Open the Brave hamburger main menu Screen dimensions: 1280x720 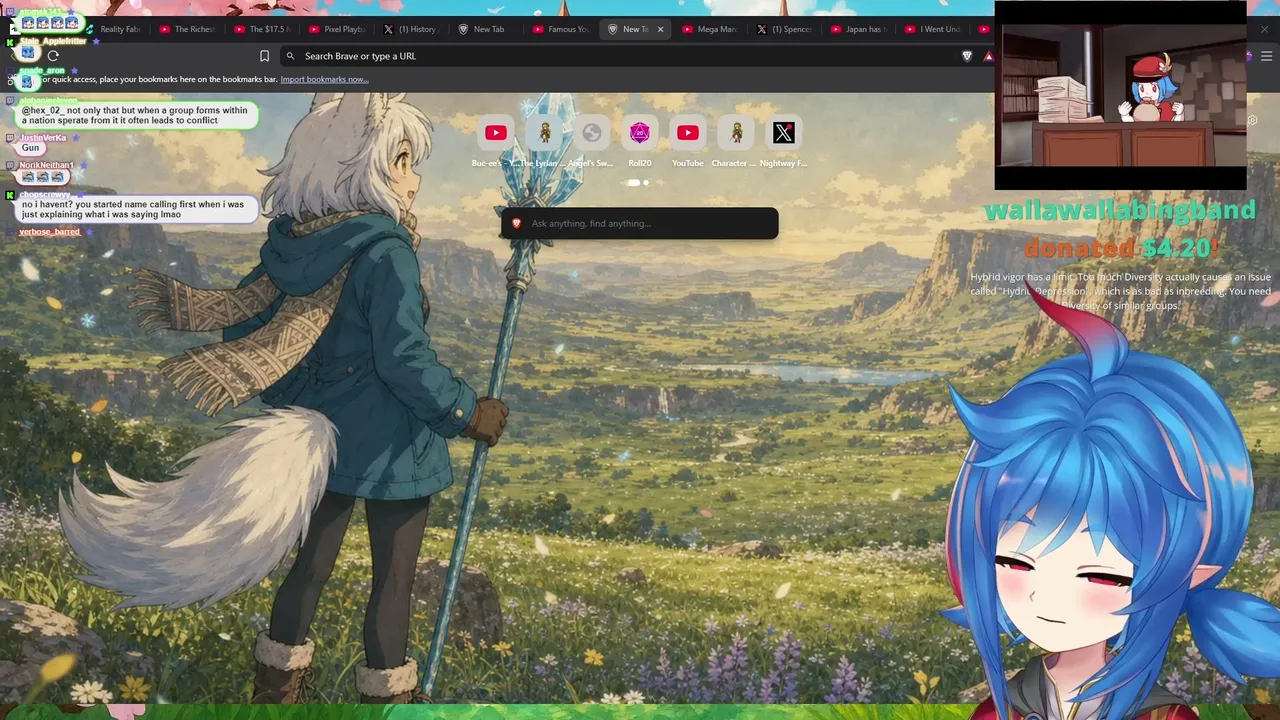pos(1266,56)
